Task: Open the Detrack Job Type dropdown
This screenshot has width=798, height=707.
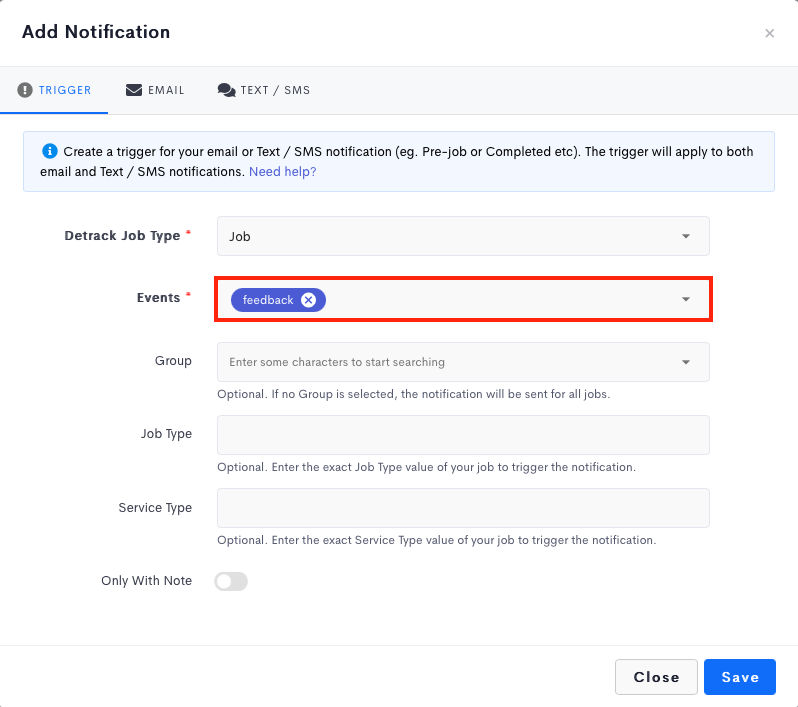Action: click(463, 236)
